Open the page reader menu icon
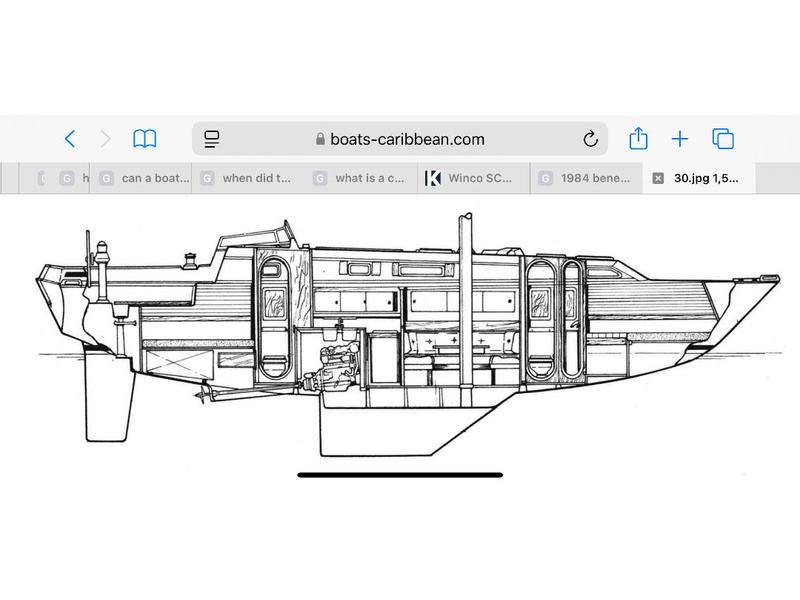This screenshot has height=600, width=800. click(212, 139)
